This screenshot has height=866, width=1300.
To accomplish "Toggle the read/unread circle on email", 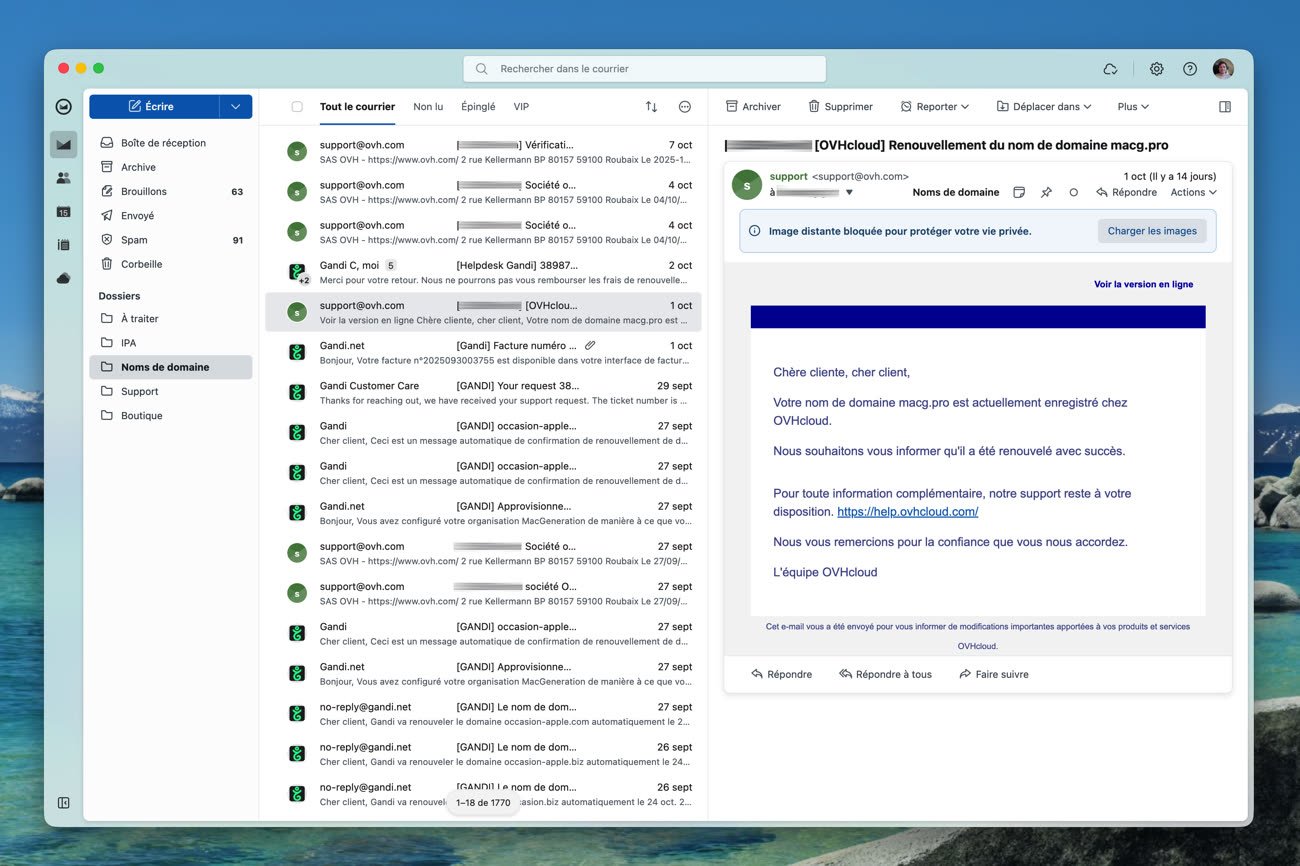I will coord(1073,192).
